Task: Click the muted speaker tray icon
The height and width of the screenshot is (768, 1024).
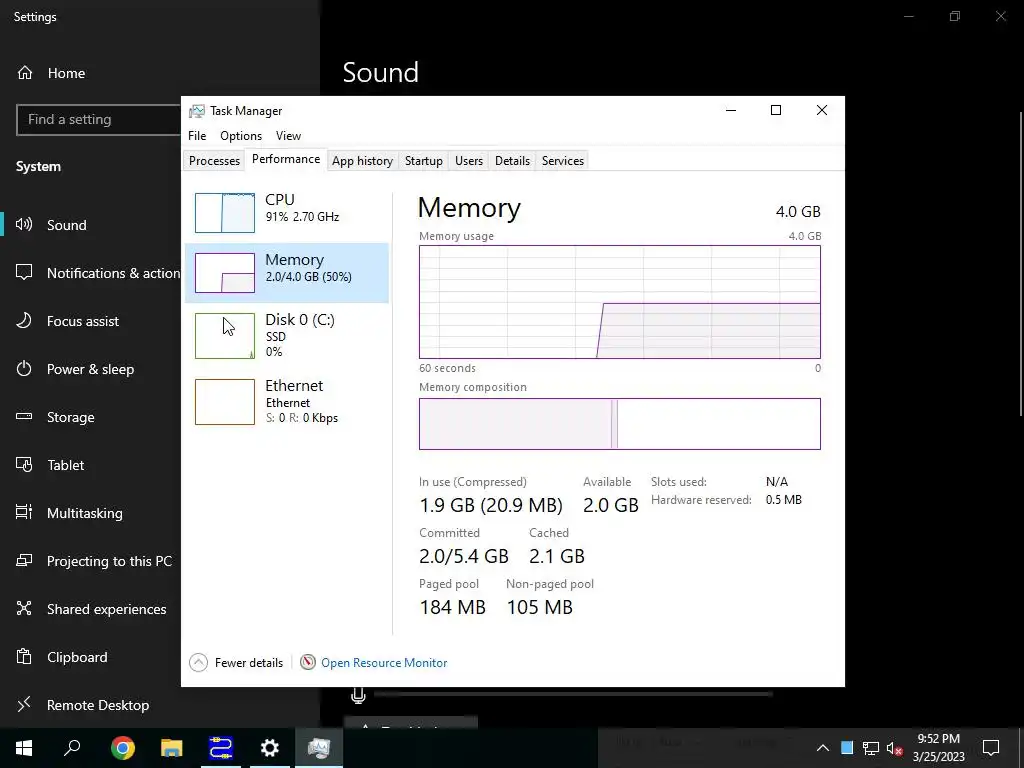Action: [x=894, y=748]
